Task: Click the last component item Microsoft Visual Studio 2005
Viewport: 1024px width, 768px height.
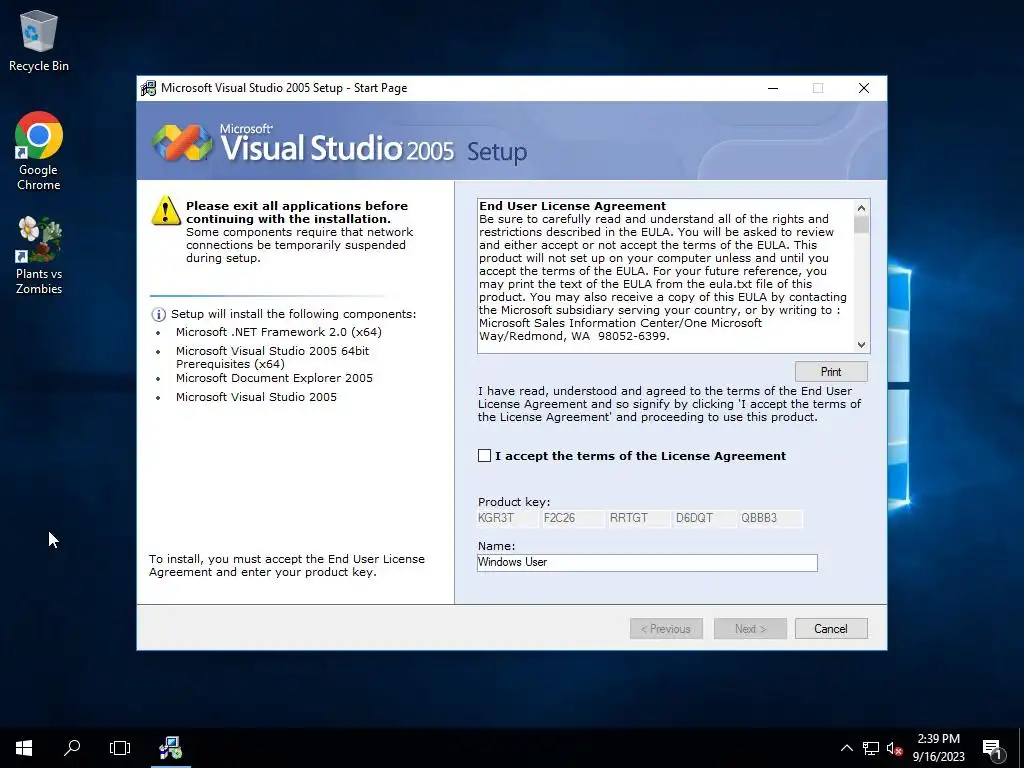Action: click(x=256, y=397)
